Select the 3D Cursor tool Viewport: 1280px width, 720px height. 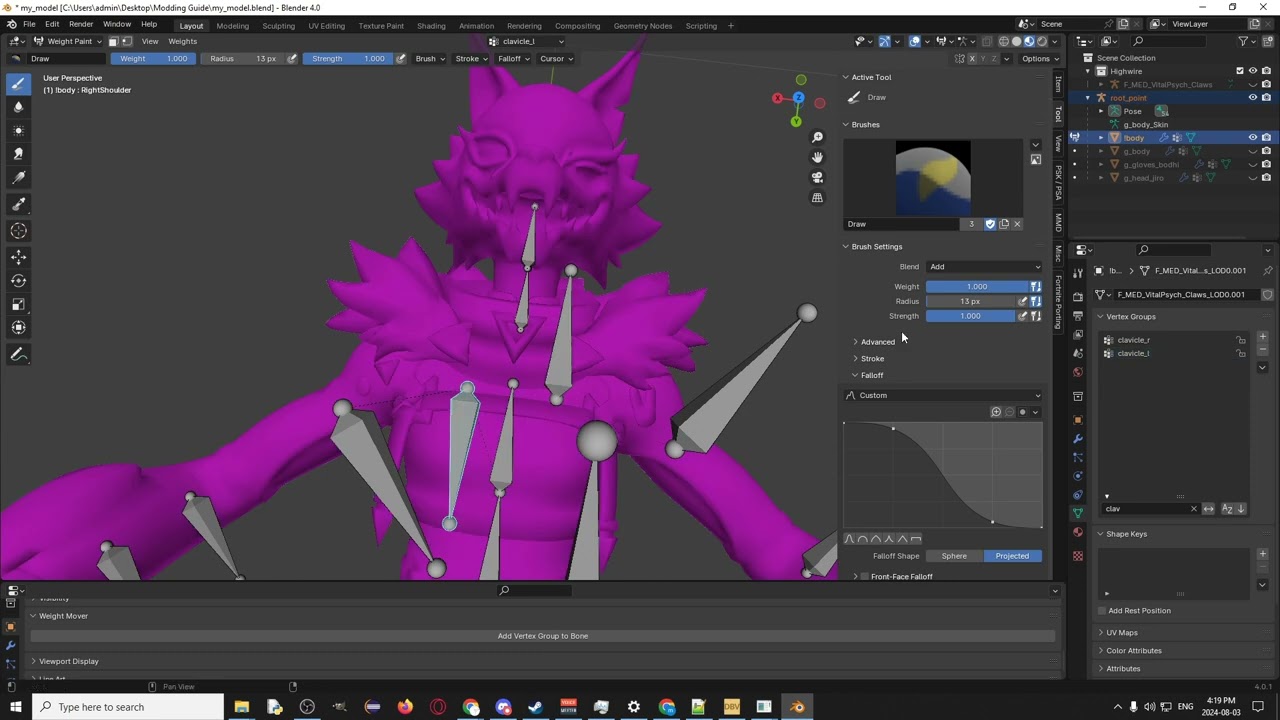(18, 231)
